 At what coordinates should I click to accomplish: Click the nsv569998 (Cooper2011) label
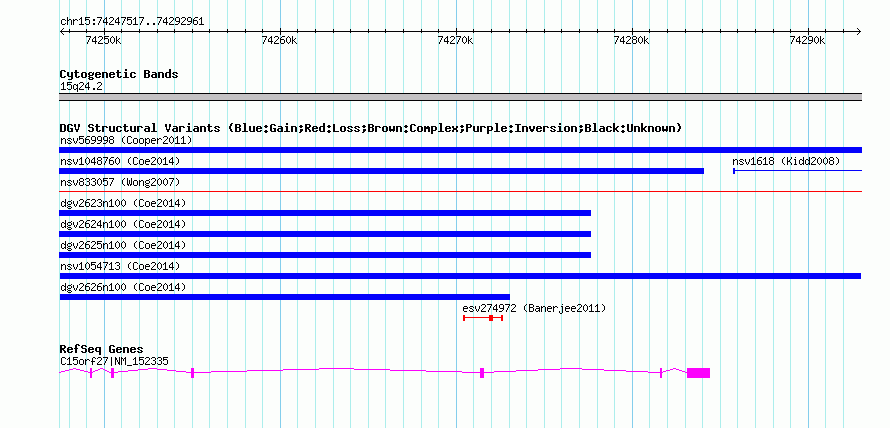(x=126, y=140)
